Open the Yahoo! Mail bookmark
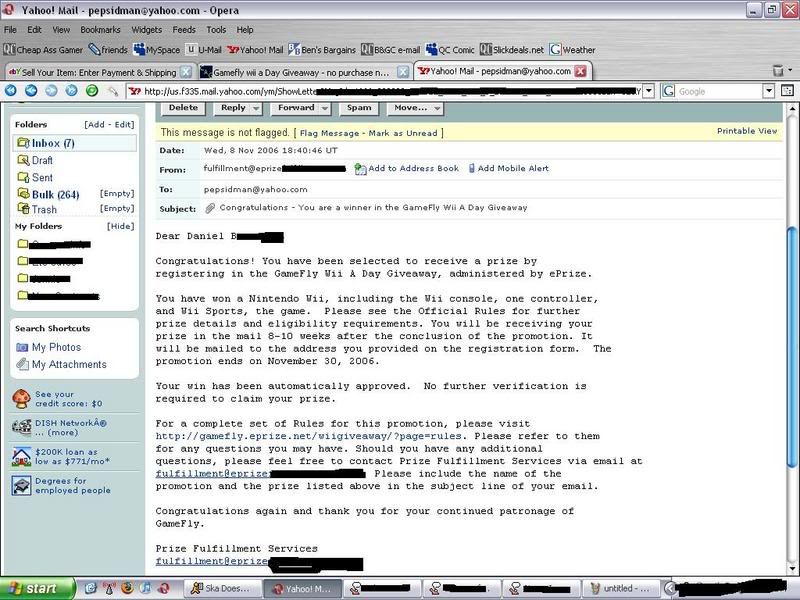Screen dimensions: 800x600 pyautogui.click(x=255, y=49)
